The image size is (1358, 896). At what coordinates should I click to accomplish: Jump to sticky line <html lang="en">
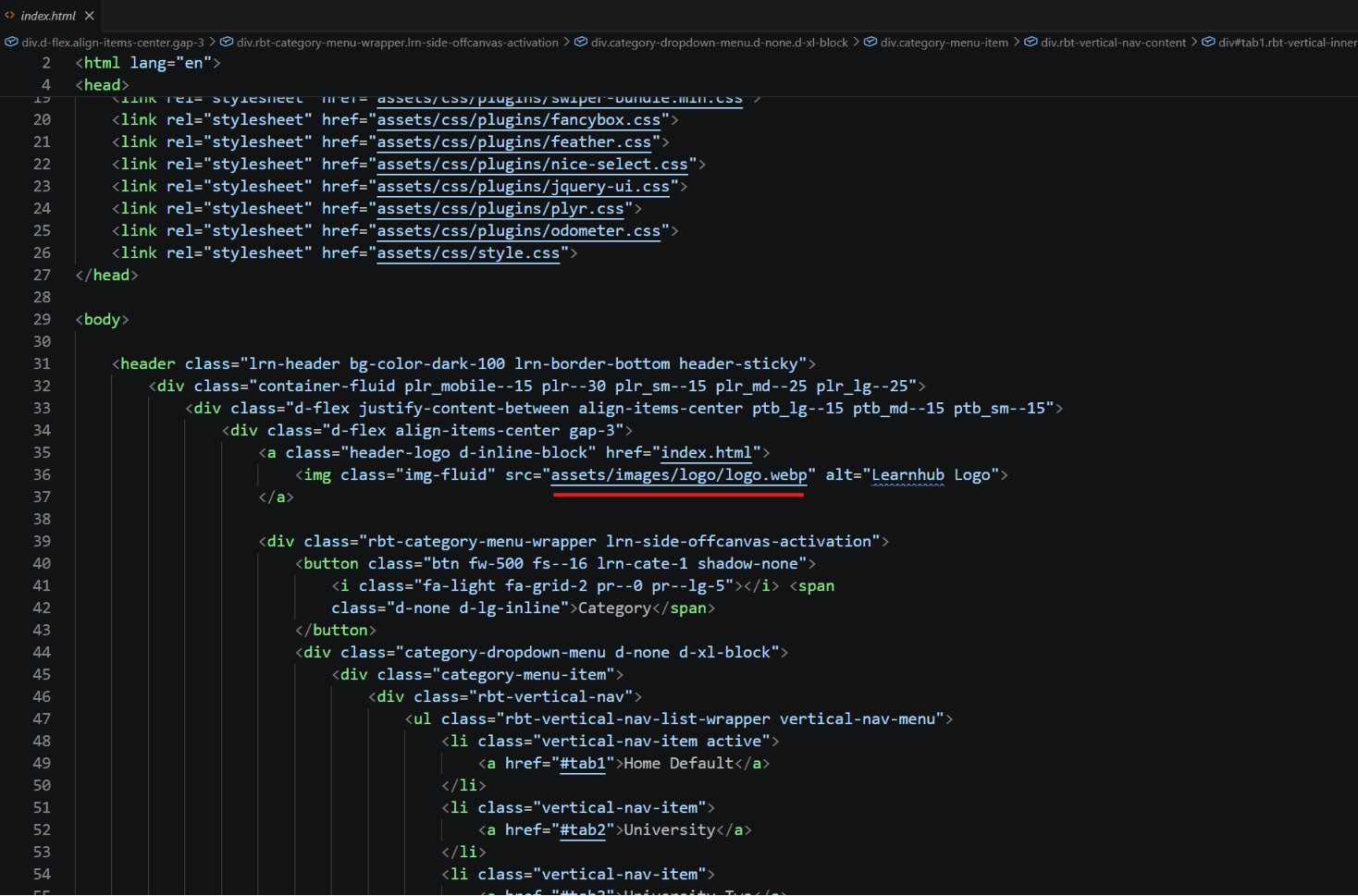(x=148, y=63)
